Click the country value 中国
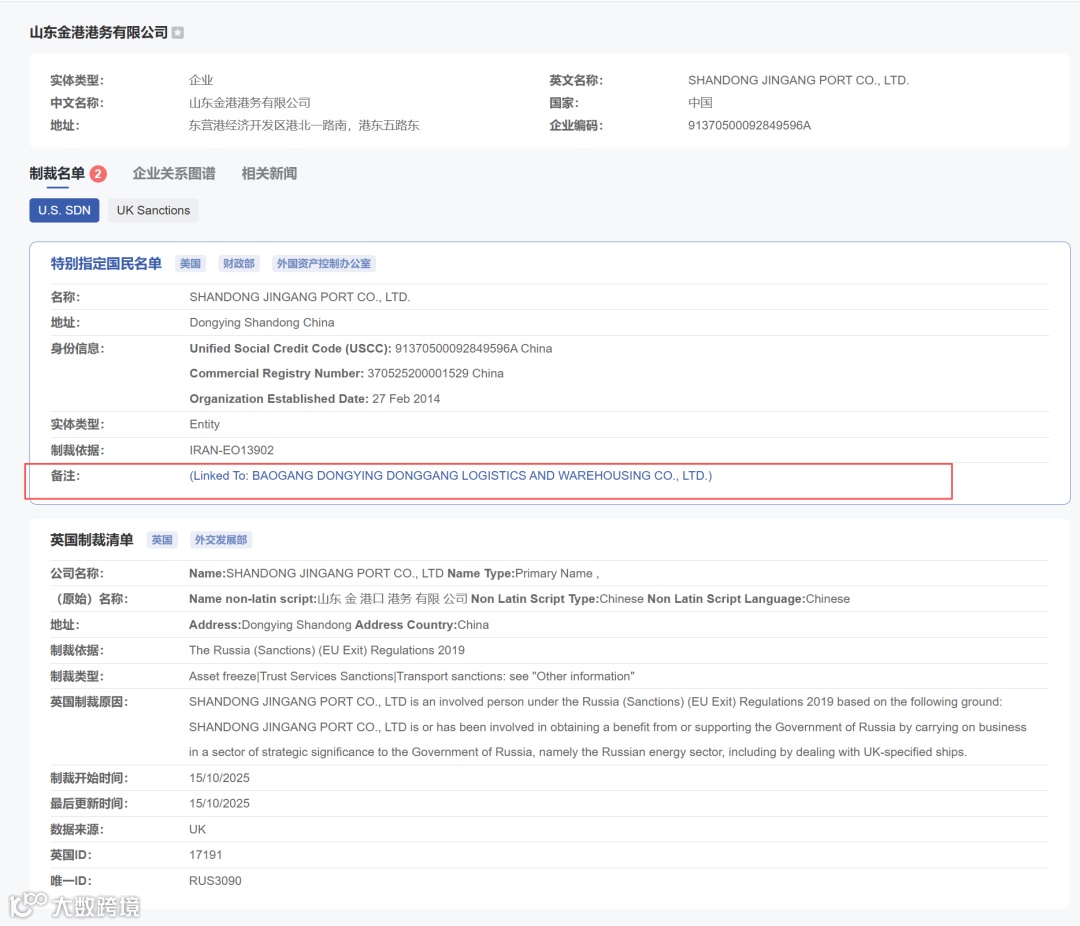 pyautogui.click(x=700, y=103)
